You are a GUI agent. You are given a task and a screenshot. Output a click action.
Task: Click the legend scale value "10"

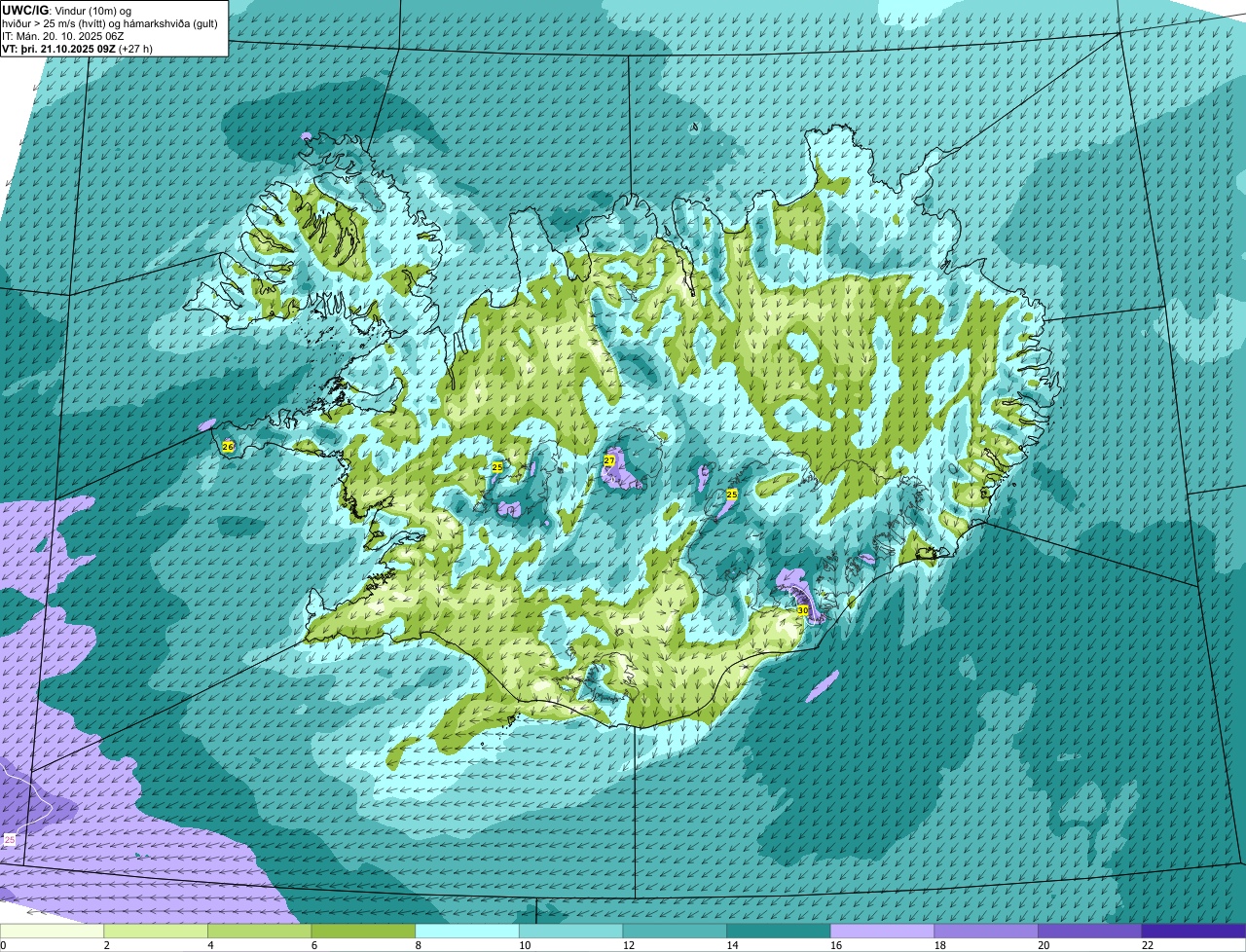tap(525, 945)
